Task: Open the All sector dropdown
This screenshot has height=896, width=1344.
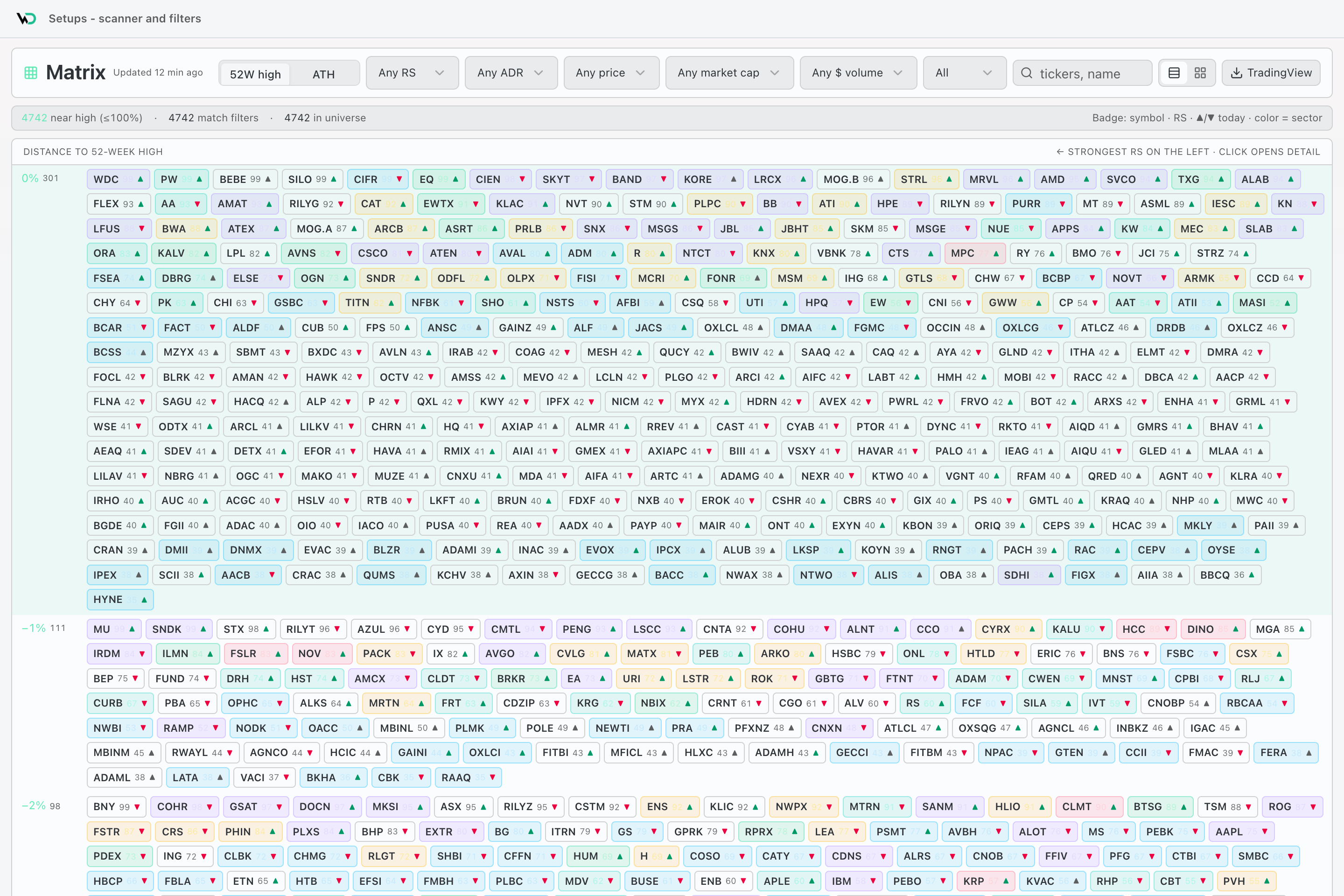Action: tap(965, 73)
